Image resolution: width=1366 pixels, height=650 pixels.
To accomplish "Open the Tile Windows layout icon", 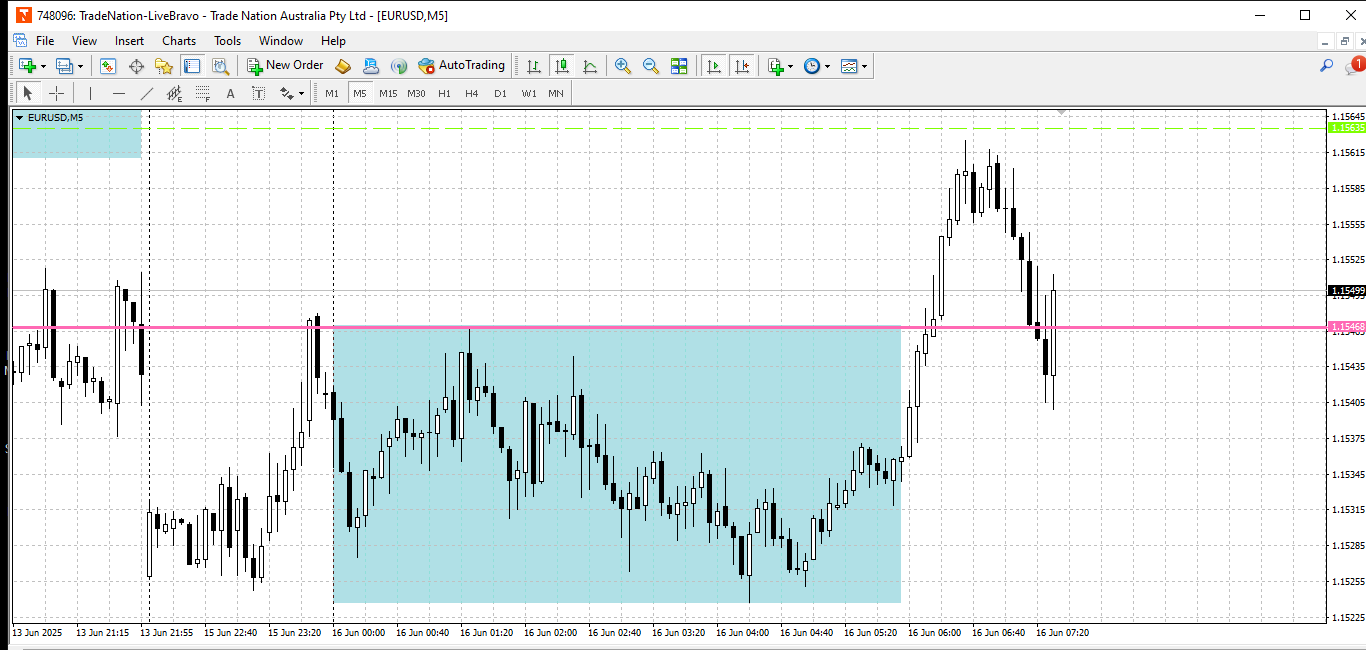I will click(x=679, y=66).
